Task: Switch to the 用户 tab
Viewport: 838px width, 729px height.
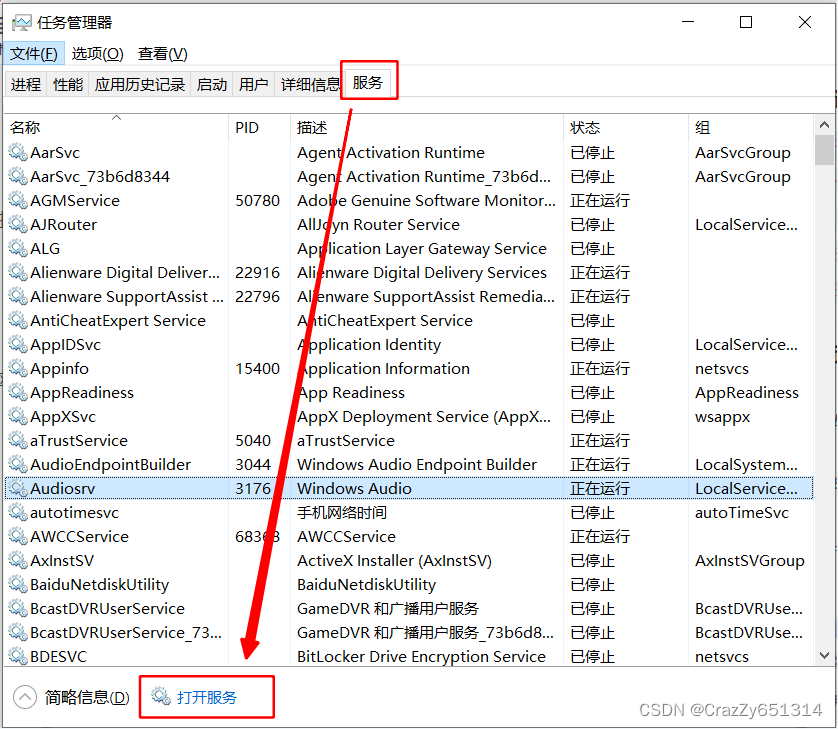Action: pyautogui.click(x=253, y=84)
